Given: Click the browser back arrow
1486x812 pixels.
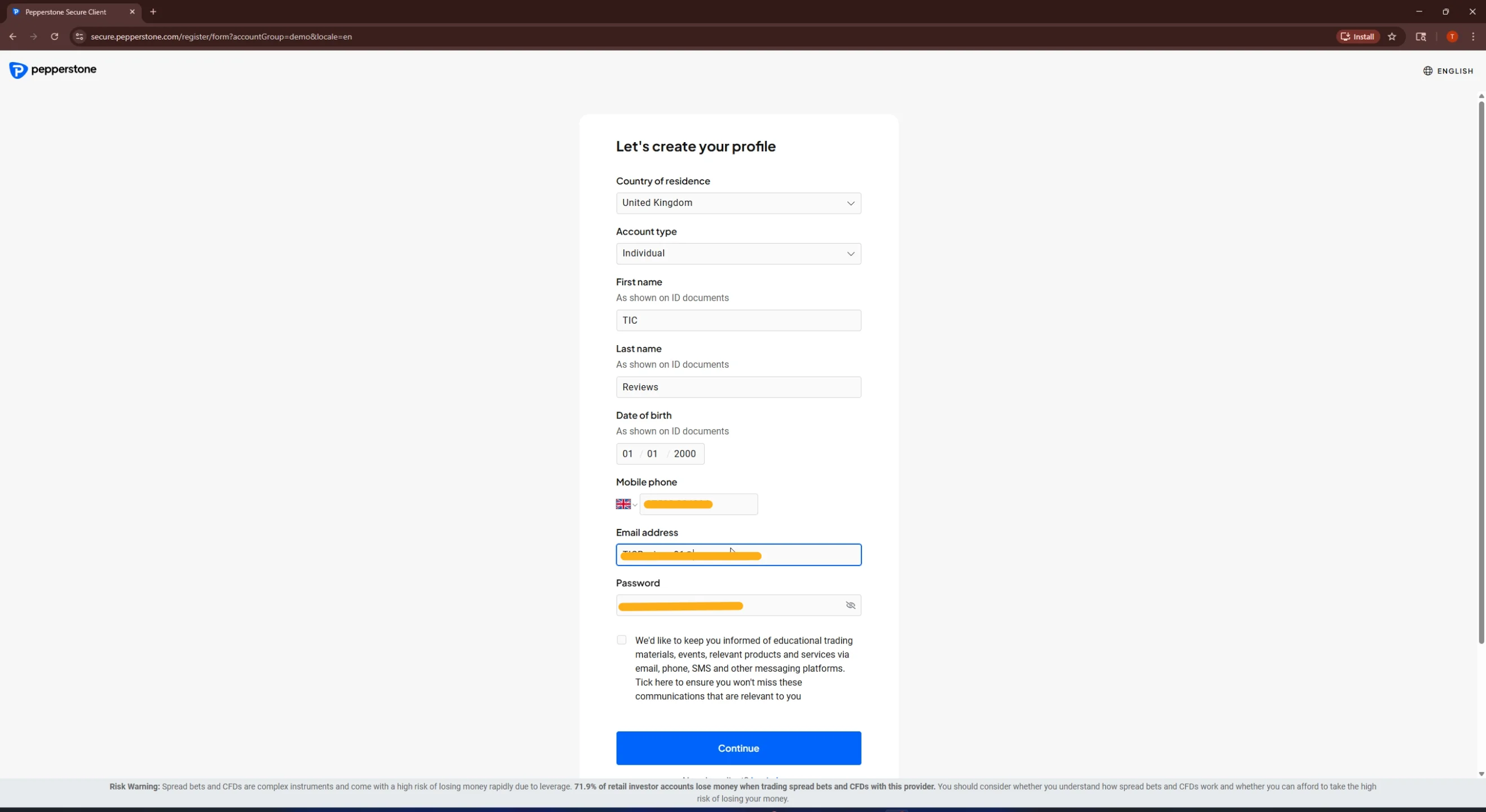Looking at the screenshot, I should click(12, 36).
